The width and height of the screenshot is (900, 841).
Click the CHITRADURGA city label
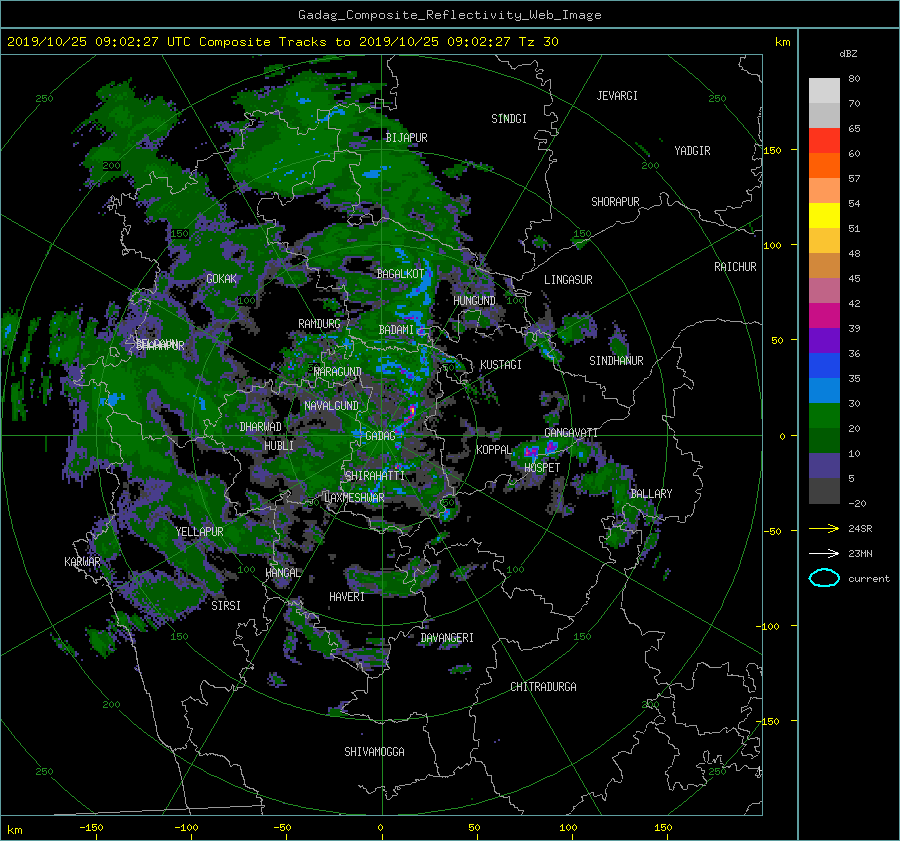[x=544, y=687]
